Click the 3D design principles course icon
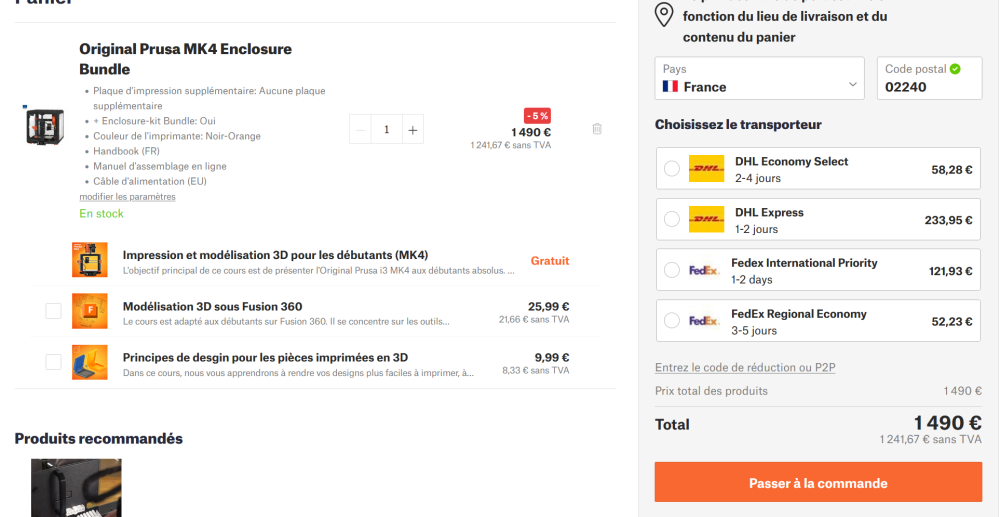 pyautogui.click(x=90, y=362)
